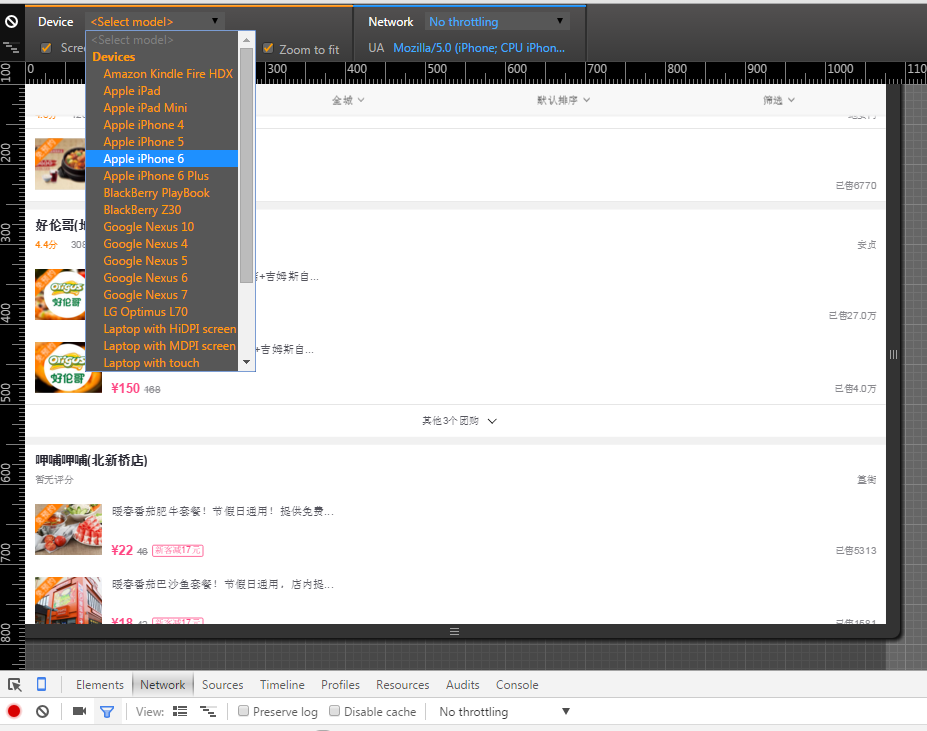927x731 pixels.
Task: Select Google Nexus 5 device
Action: click(162, 261)
